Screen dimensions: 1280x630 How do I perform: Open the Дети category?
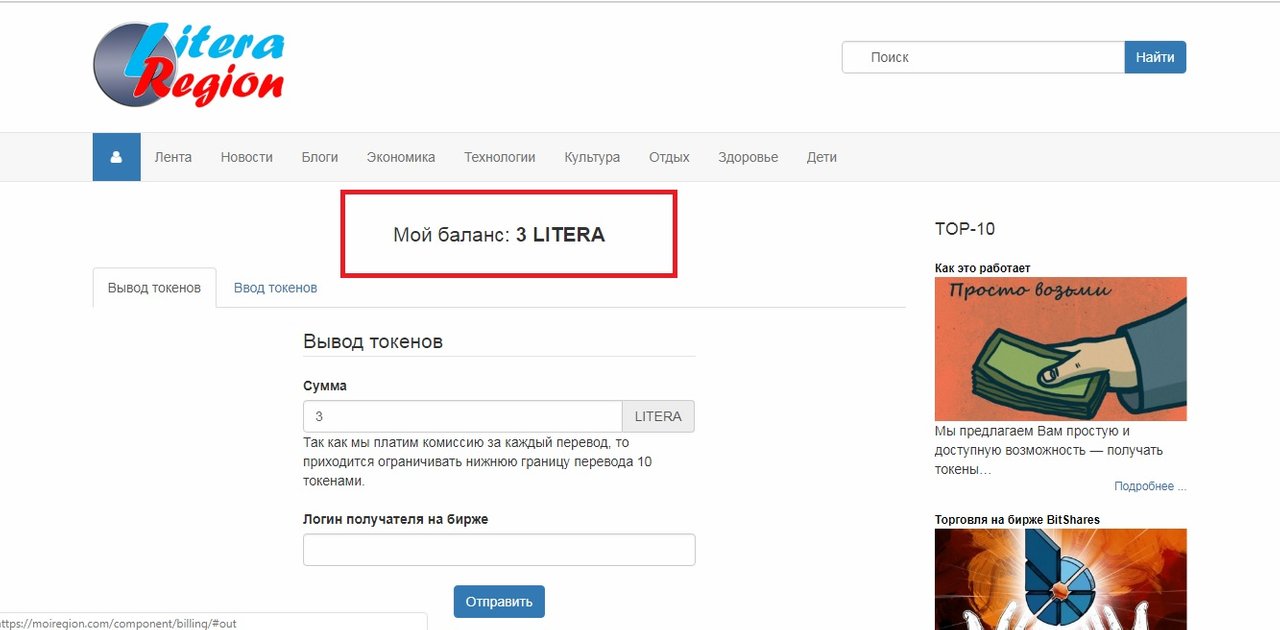point(822,157)
